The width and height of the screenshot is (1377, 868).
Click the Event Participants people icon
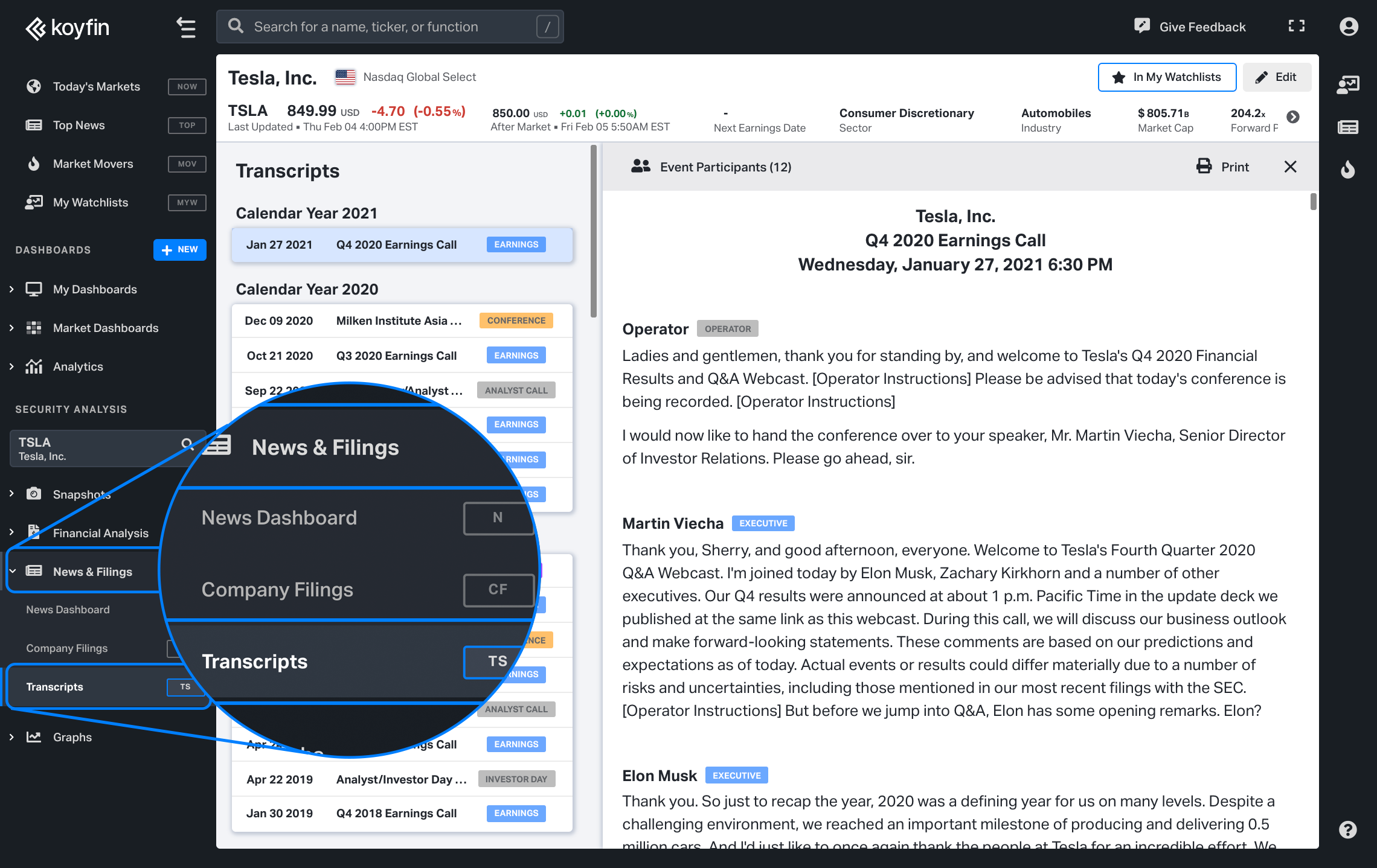click(640, 166)
